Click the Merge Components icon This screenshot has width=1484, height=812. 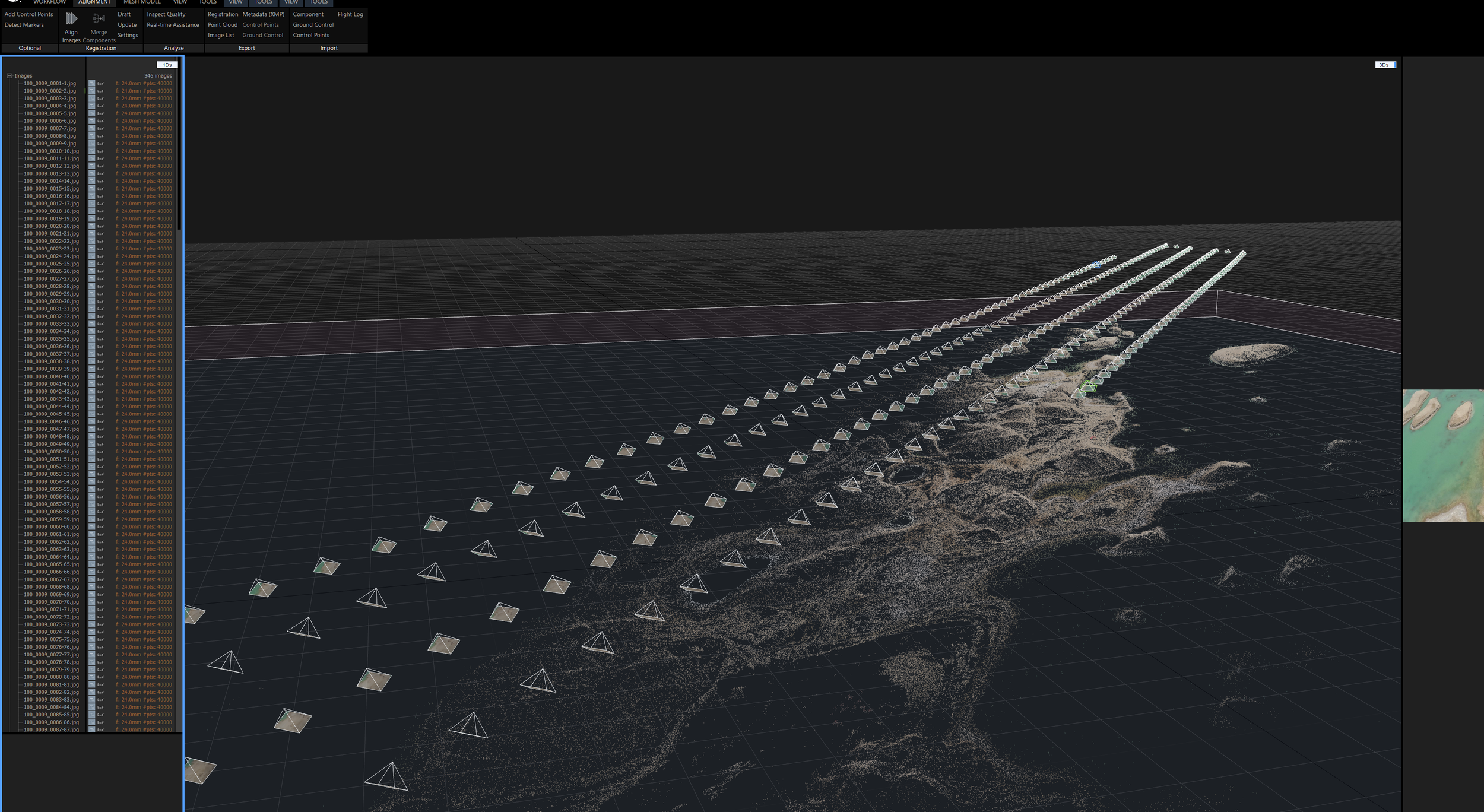(99, 19)
